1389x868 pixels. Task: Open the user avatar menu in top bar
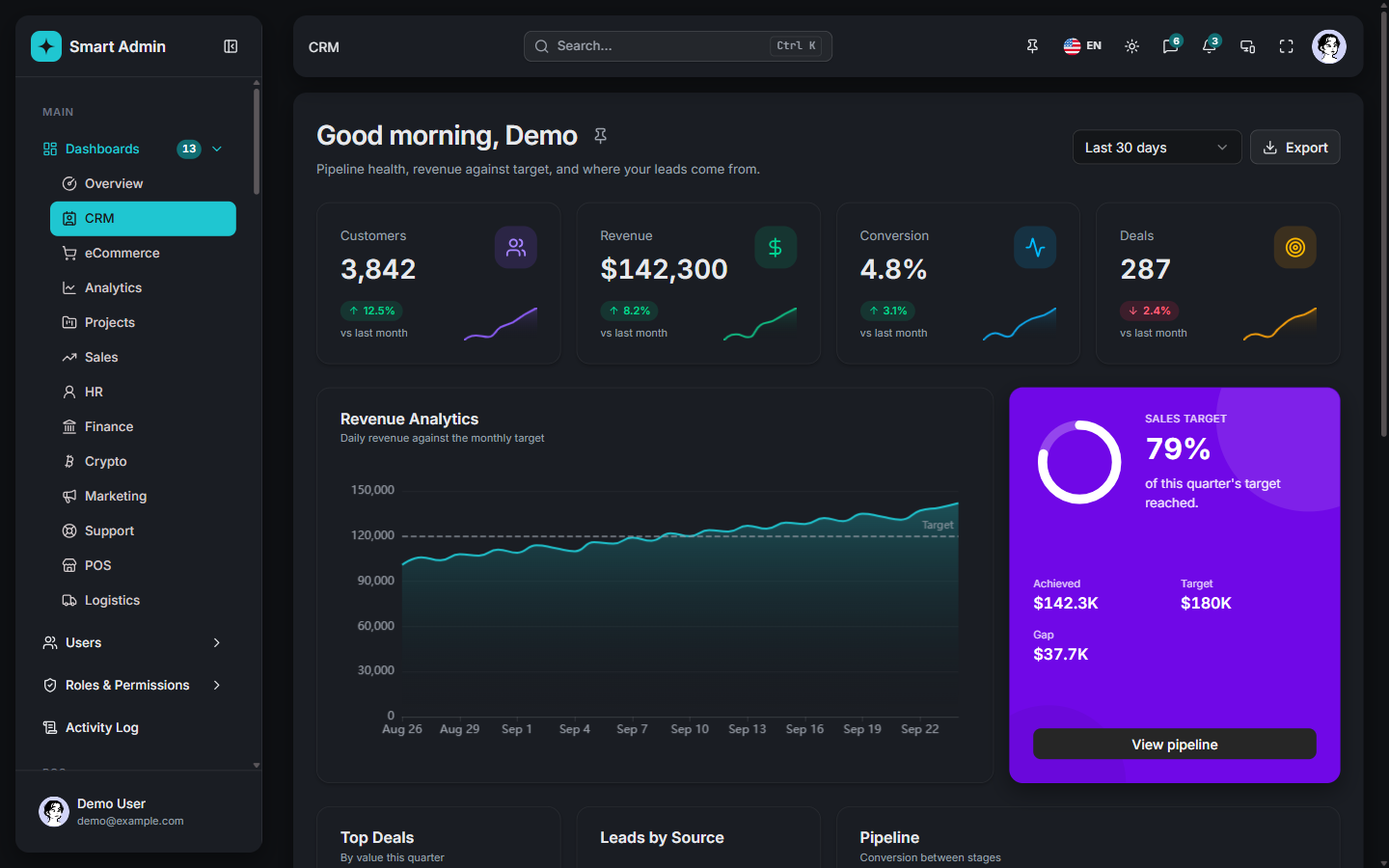(1329, 46)
